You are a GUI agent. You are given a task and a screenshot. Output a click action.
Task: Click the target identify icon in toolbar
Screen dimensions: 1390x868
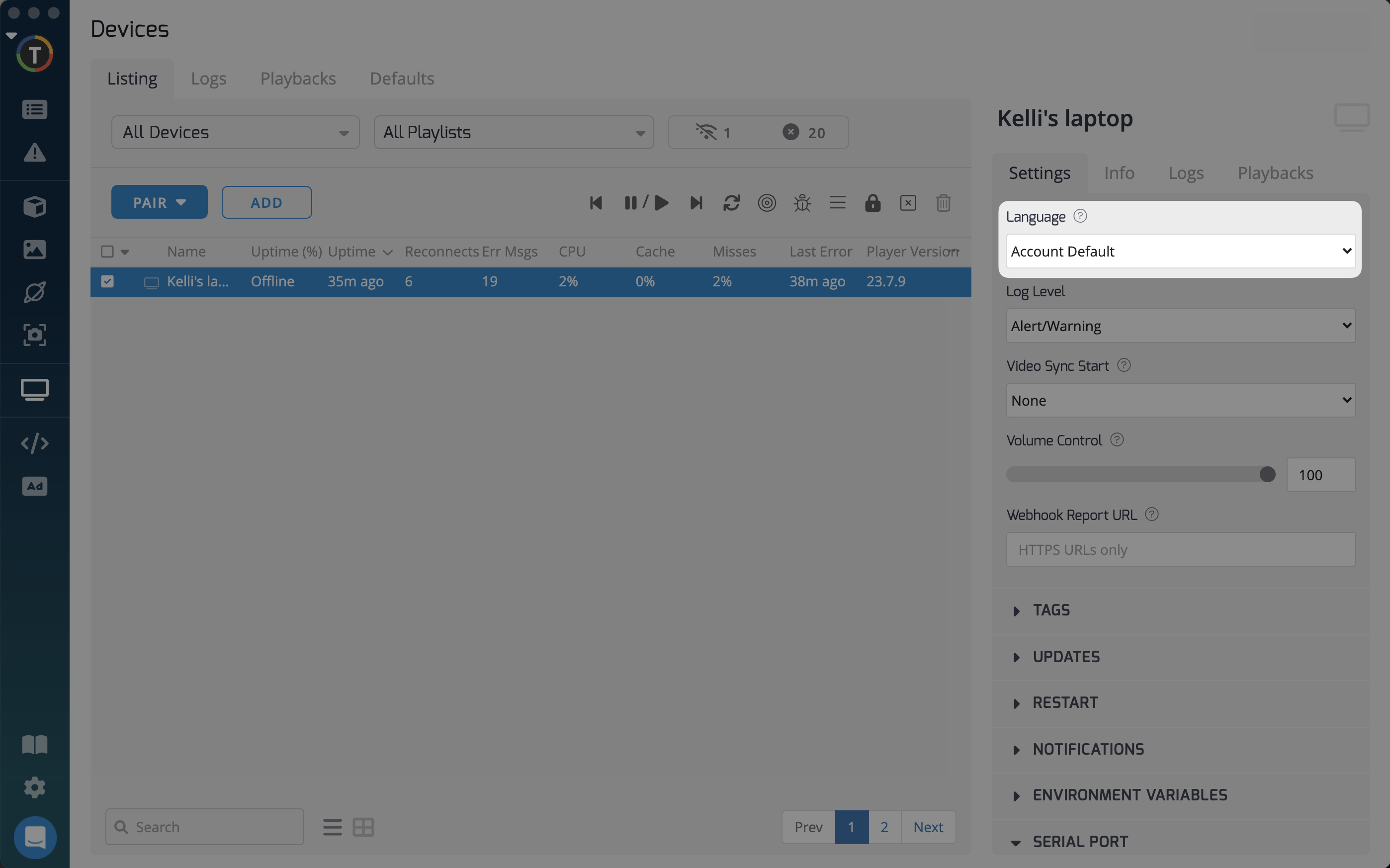tap(767, 203)
